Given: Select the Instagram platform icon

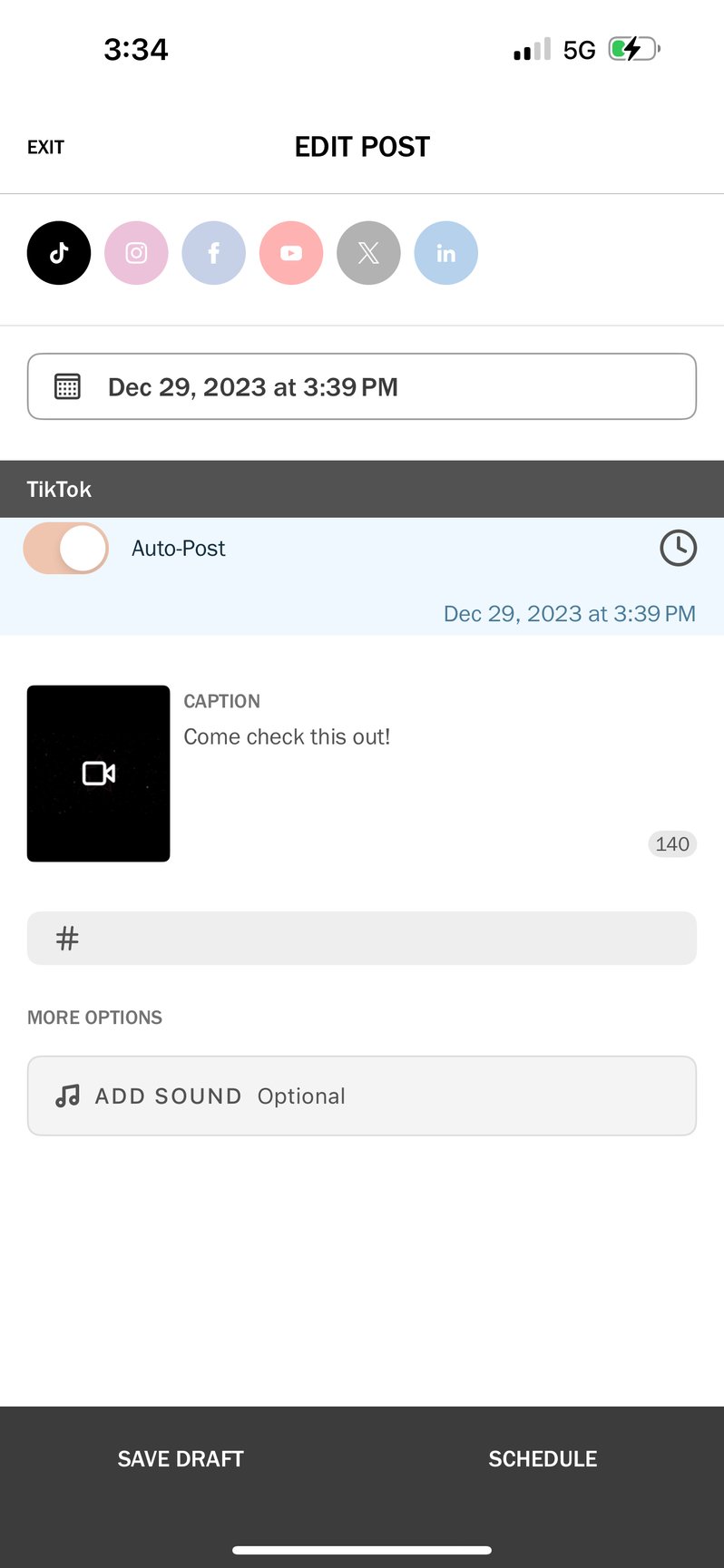Looking at the screenshot, I should coord(136,253).
